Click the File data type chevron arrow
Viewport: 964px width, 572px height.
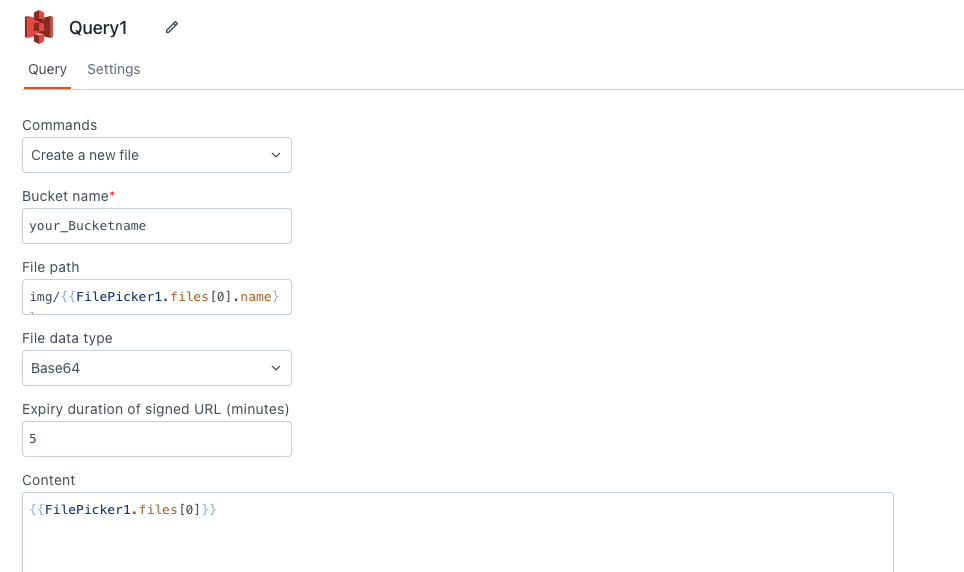point(276,368)
